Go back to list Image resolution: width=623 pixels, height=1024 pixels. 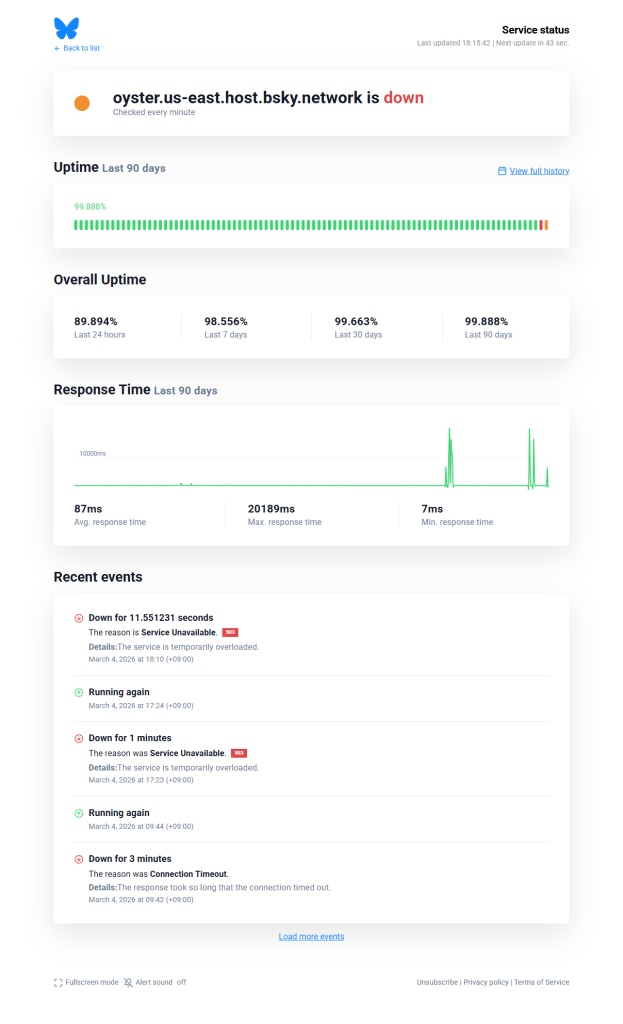click(x=77, y=48)
